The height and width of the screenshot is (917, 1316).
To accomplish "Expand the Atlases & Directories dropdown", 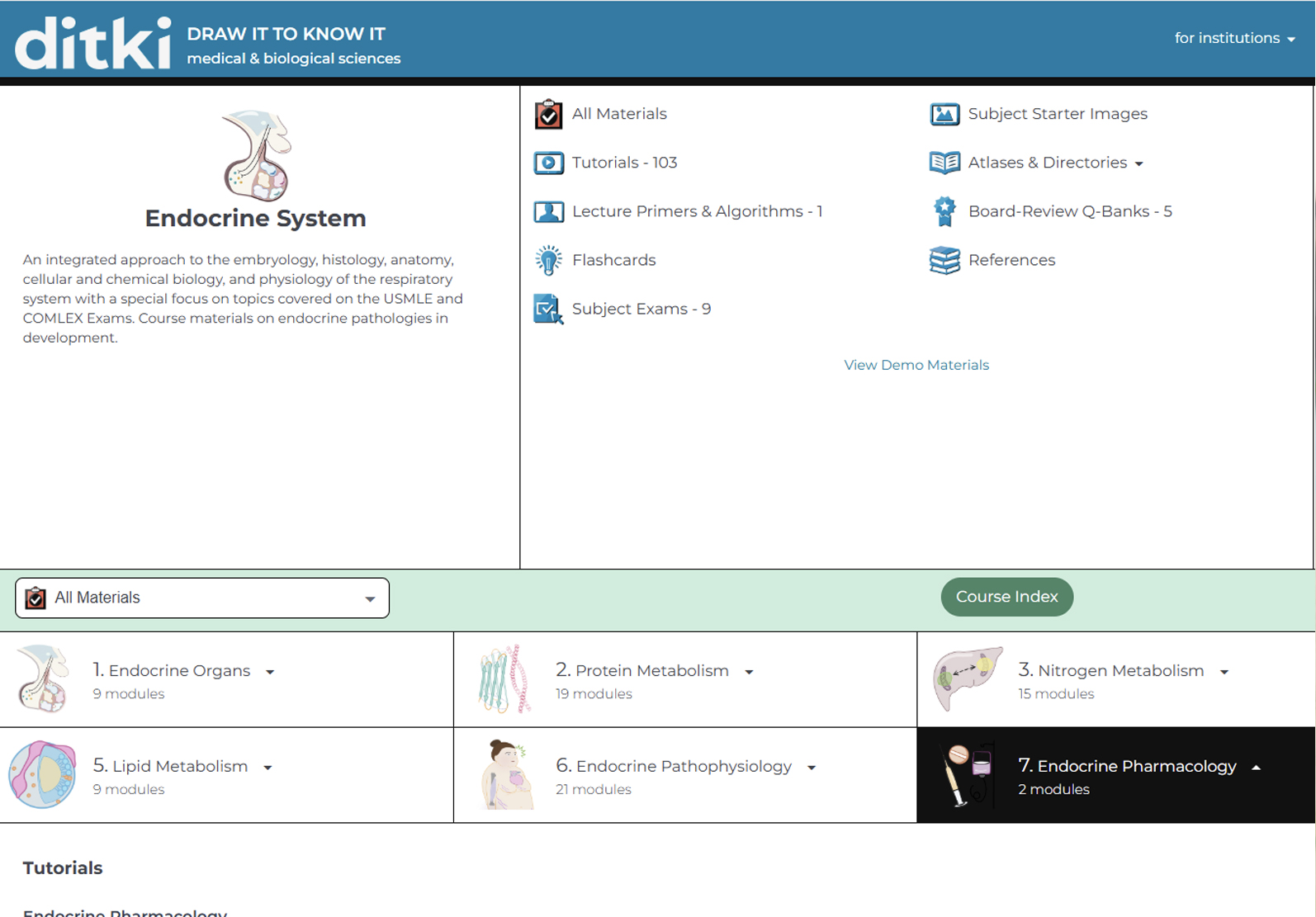I will 1139,163.
